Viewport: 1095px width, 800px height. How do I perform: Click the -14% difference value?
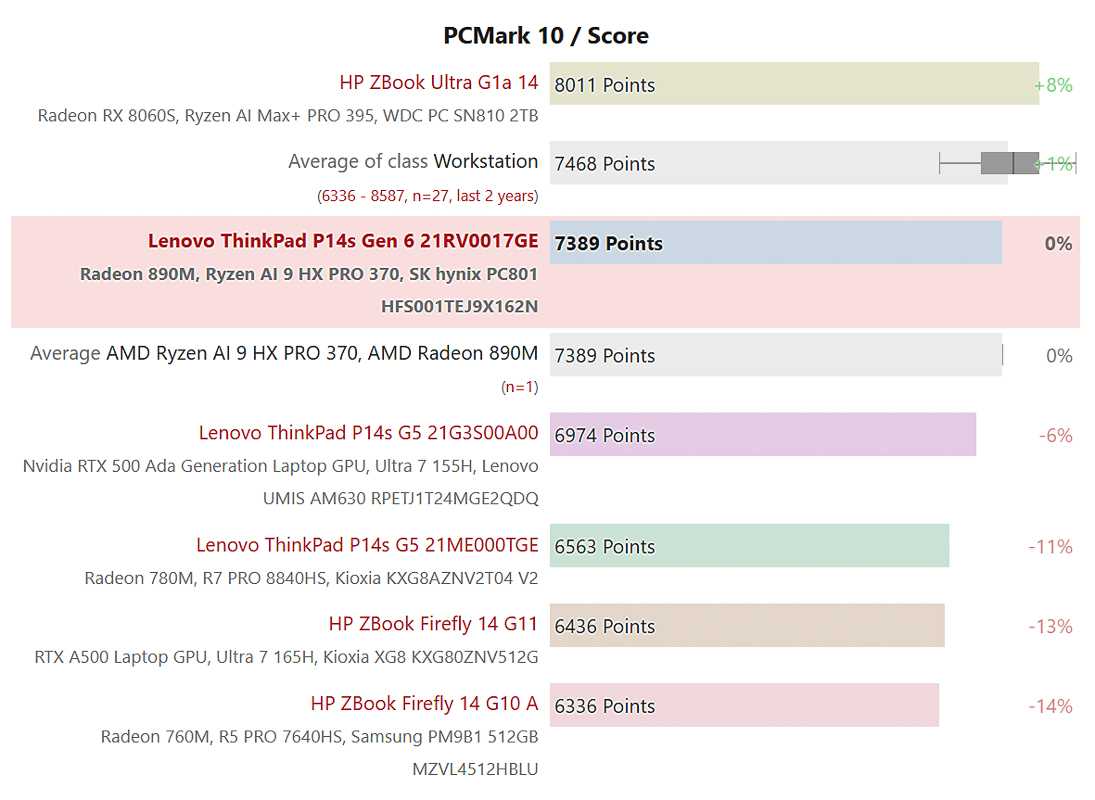(1050, 706)
